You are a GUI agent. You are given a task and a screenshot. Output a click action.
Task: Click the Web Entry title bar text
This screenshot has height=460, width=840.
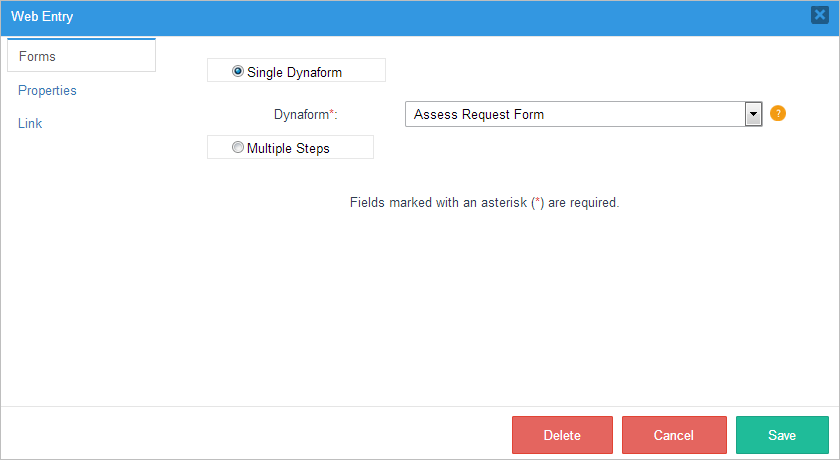click(x=42, y=17)
